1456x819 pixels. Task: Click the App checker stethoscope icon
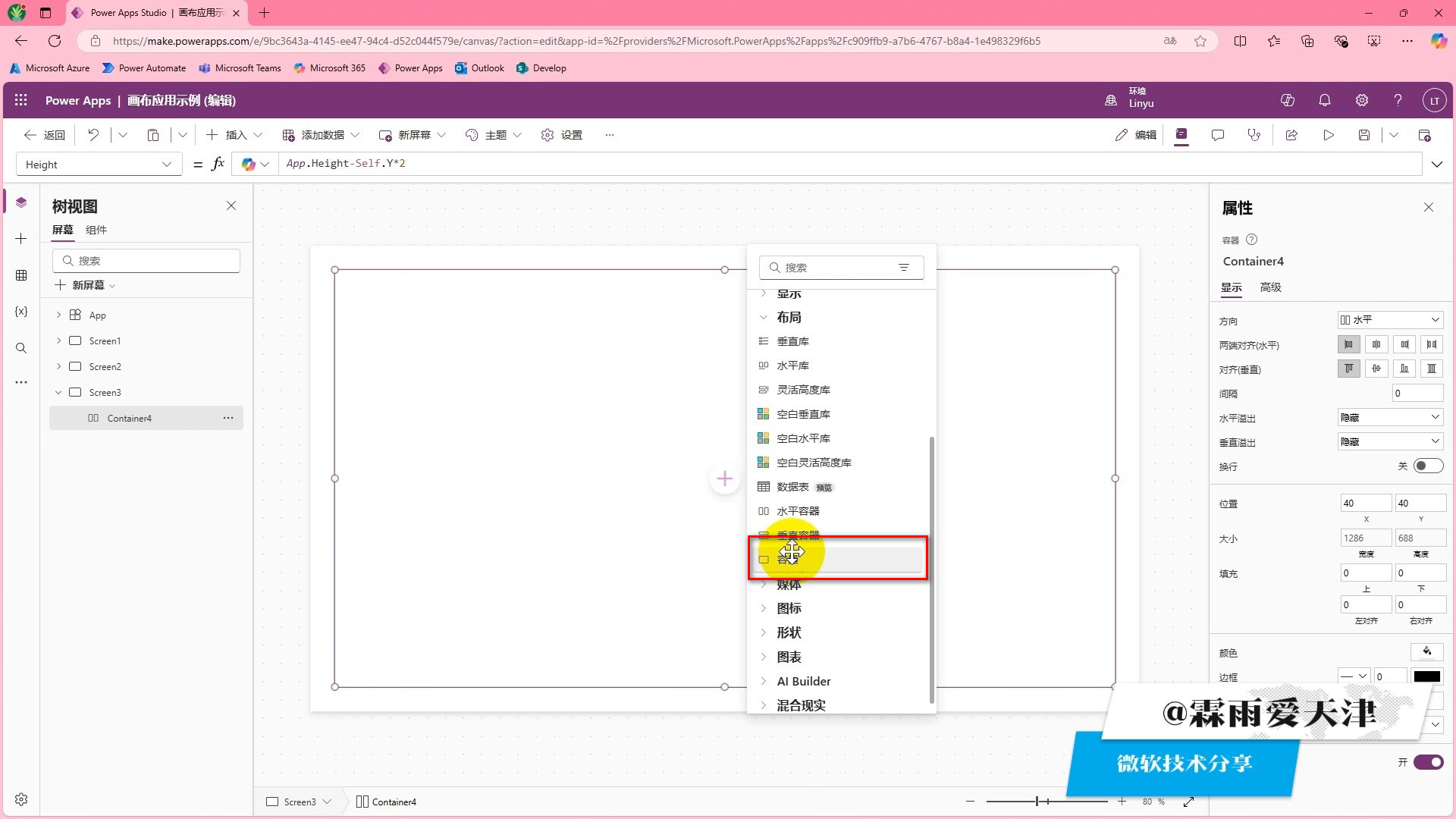tap(1254, 135)
